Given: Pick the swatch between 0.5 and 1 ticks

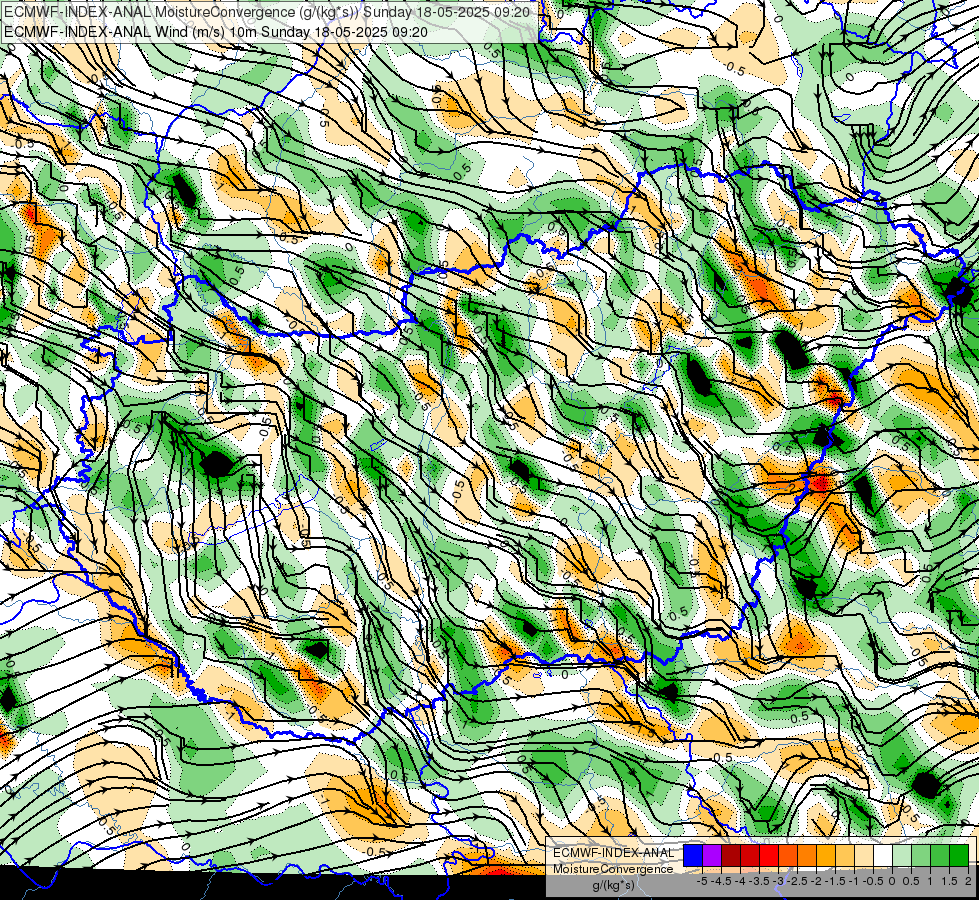Looking at the screenshot, I should click(921, 855).
